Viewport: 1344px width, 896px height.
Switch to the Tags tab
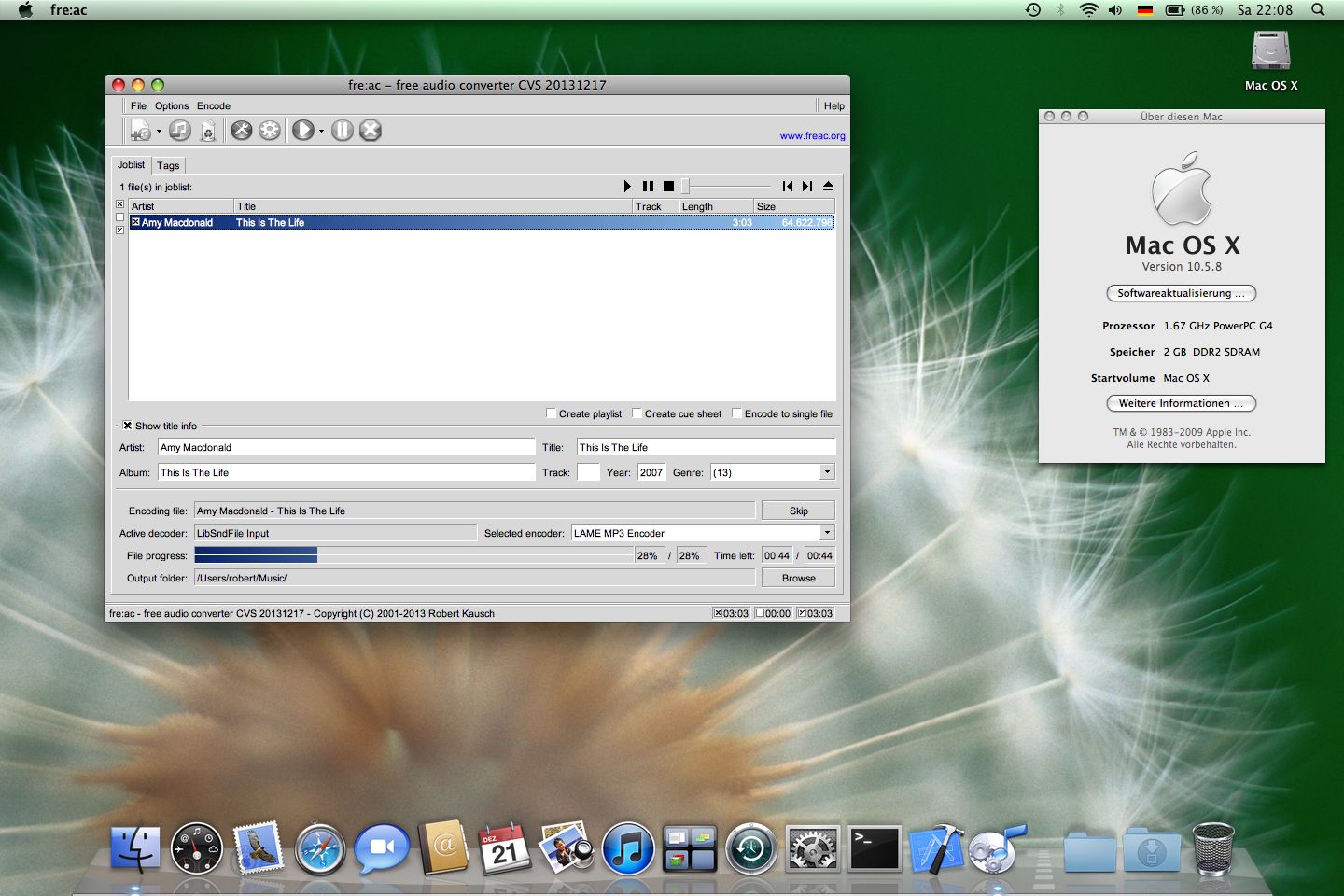(168, 165)
